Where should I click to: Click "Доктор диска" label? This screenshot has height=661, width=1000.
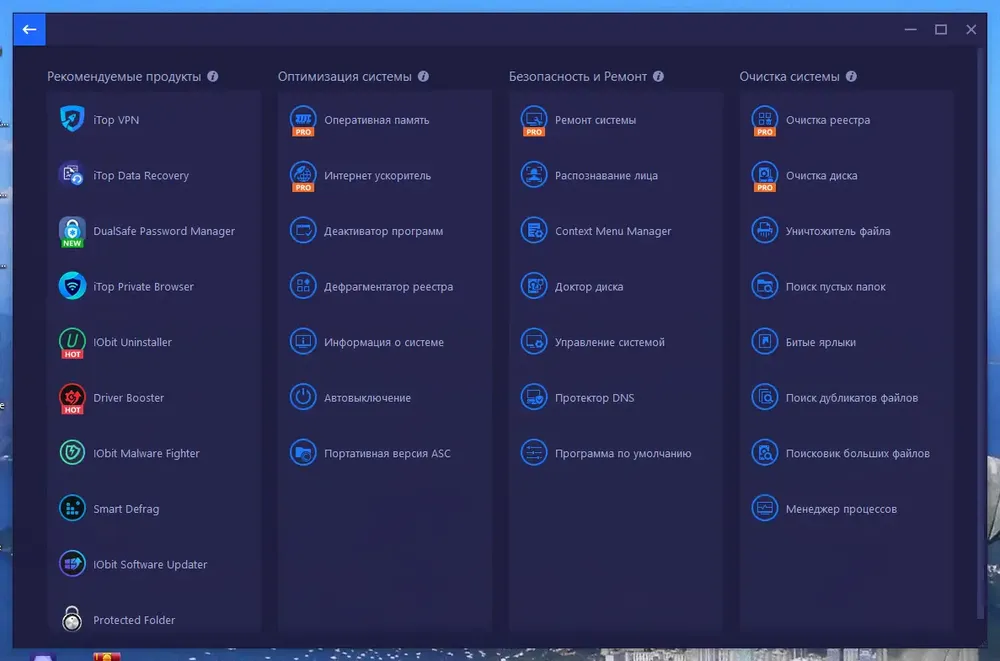pos(589,286)
